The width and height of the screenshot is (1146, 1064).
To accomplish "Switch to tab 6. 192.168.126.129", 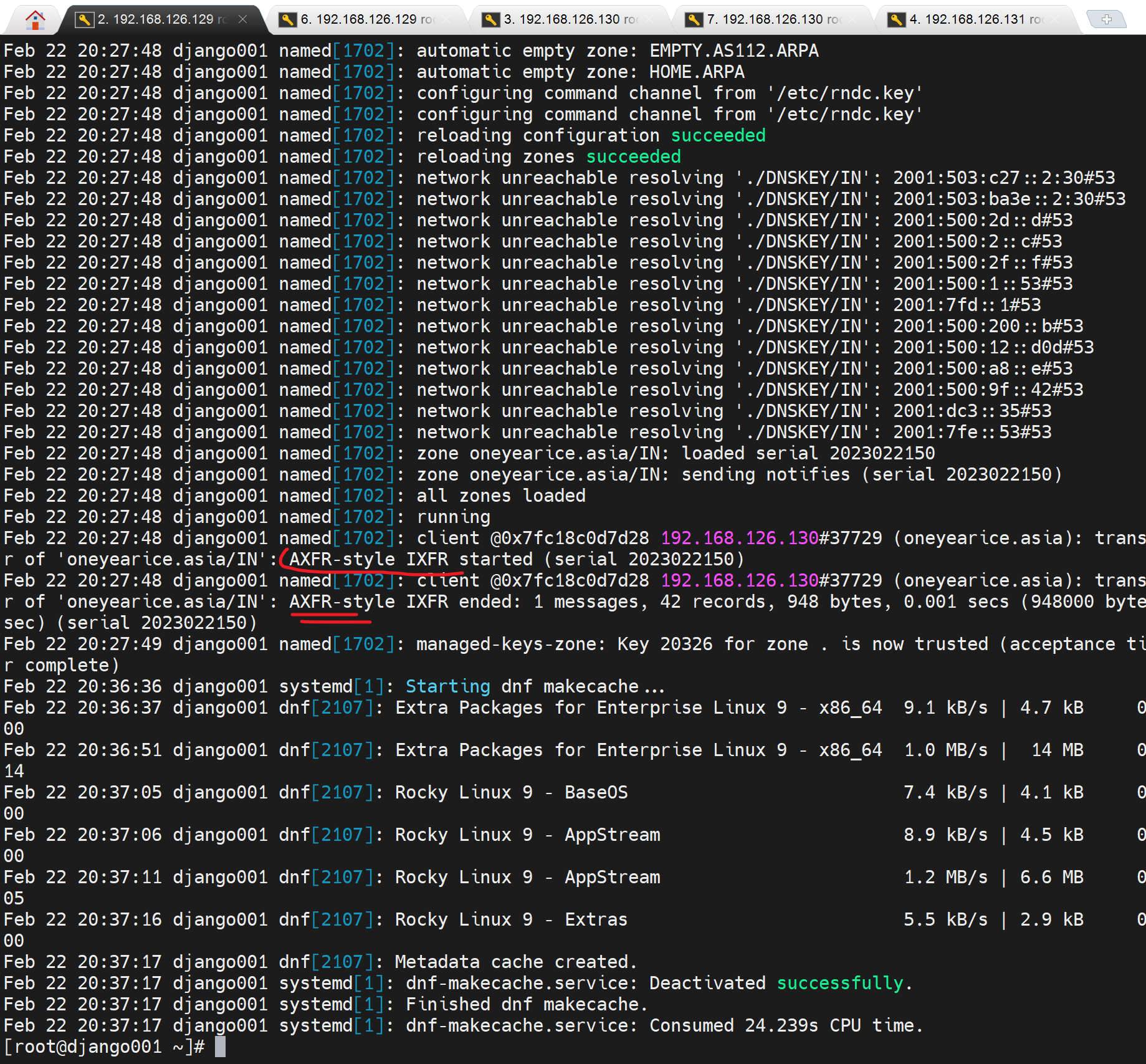I will 368,19.
